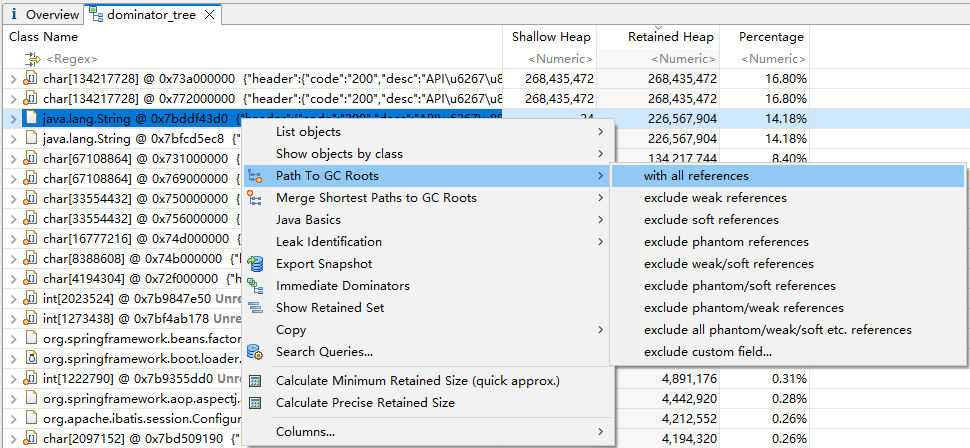Expand the java.lang.String @ 0x7bddf43d0 row

point(14,119)
